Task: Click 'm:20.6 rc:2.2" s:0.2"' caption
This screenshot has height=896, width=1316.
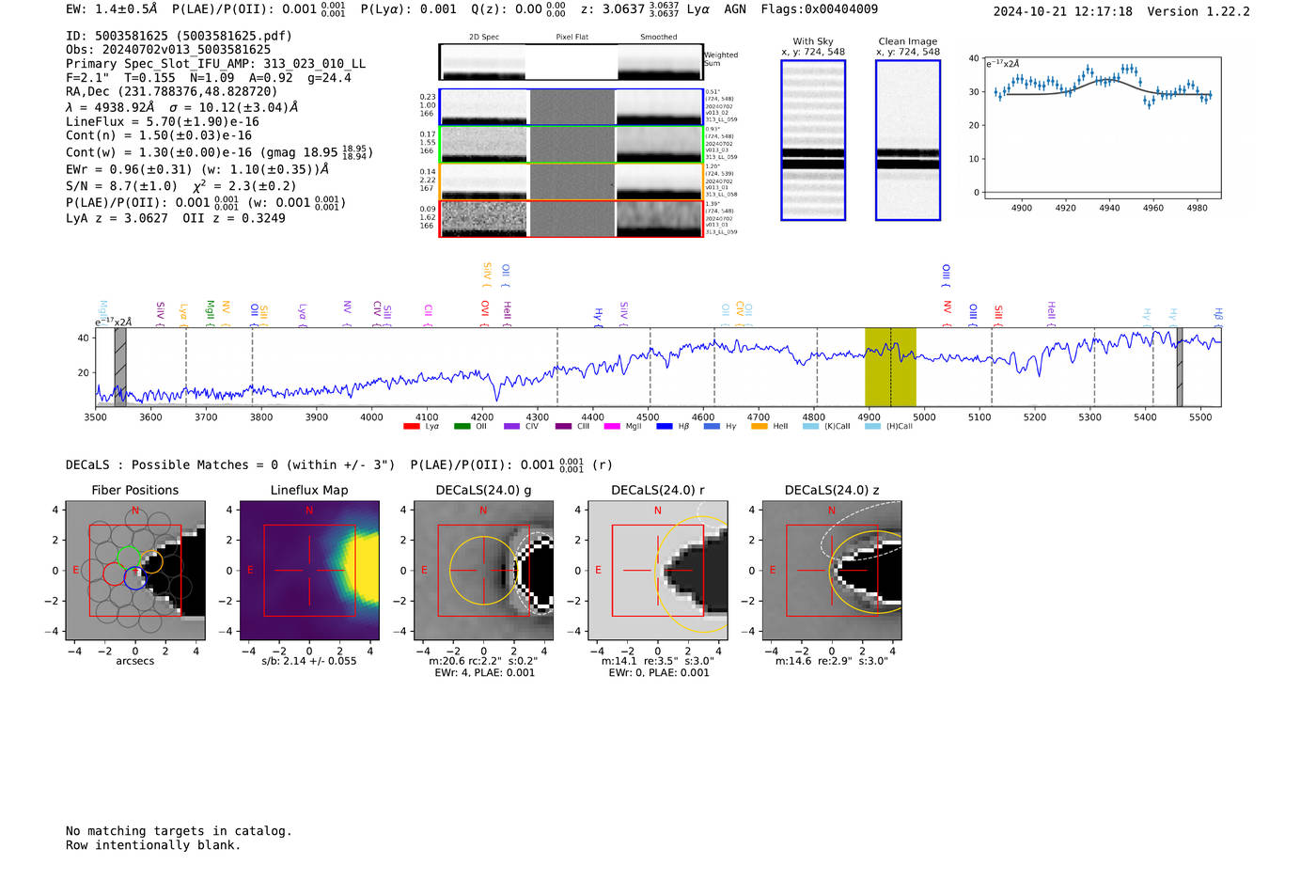Action: tap(484, 661)
